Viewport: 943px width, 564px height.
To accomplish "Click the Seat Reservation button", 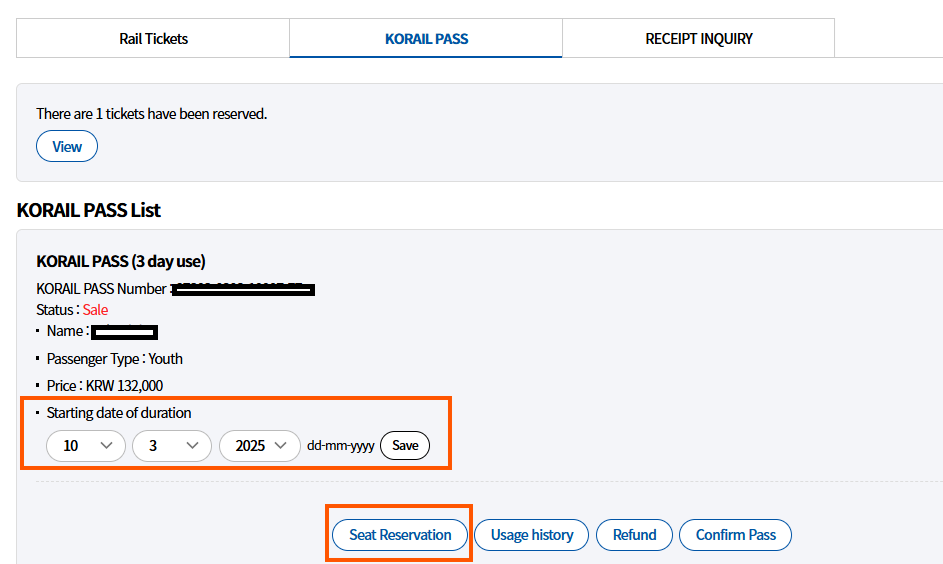I will [400, 535].
